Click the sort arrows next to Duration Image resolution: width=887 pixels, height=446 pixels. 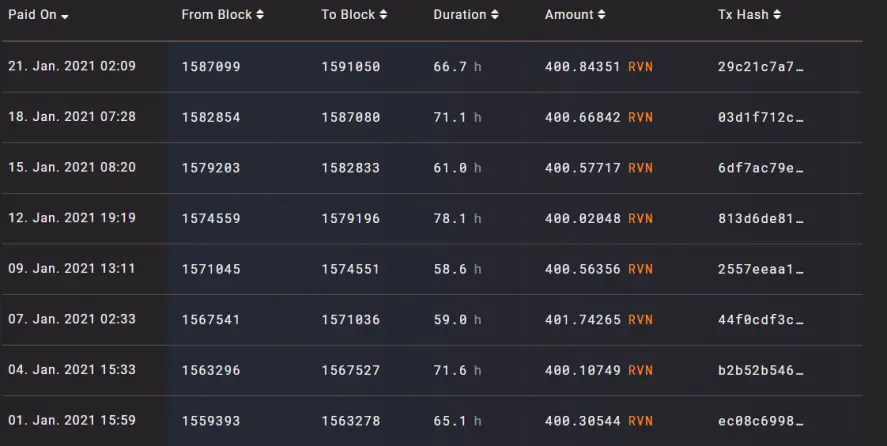click(495, 15)
